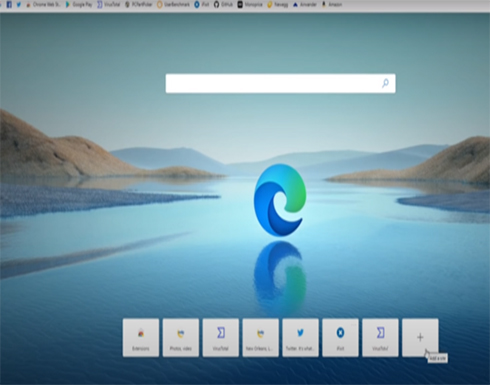This screenshot has width=490, height=385.
Task: Click the plus Add a site tile
Action: tap(420, 337)
